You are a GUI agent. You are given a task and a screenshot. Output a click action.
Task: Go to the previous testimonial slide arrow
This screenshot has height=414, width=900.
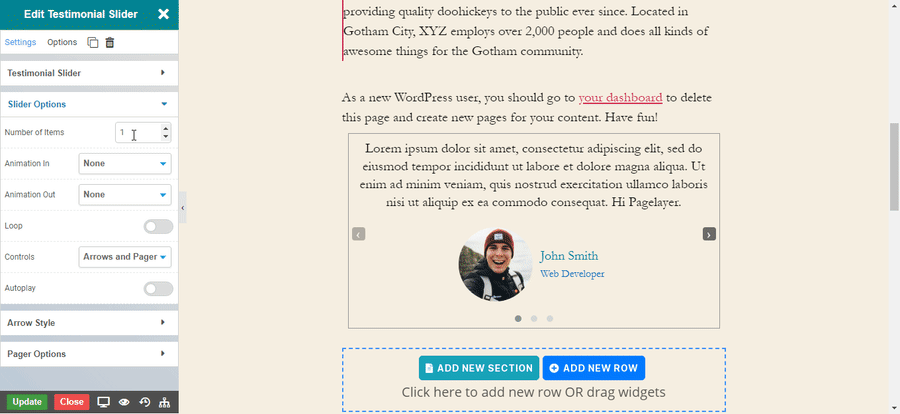point(358,234)
